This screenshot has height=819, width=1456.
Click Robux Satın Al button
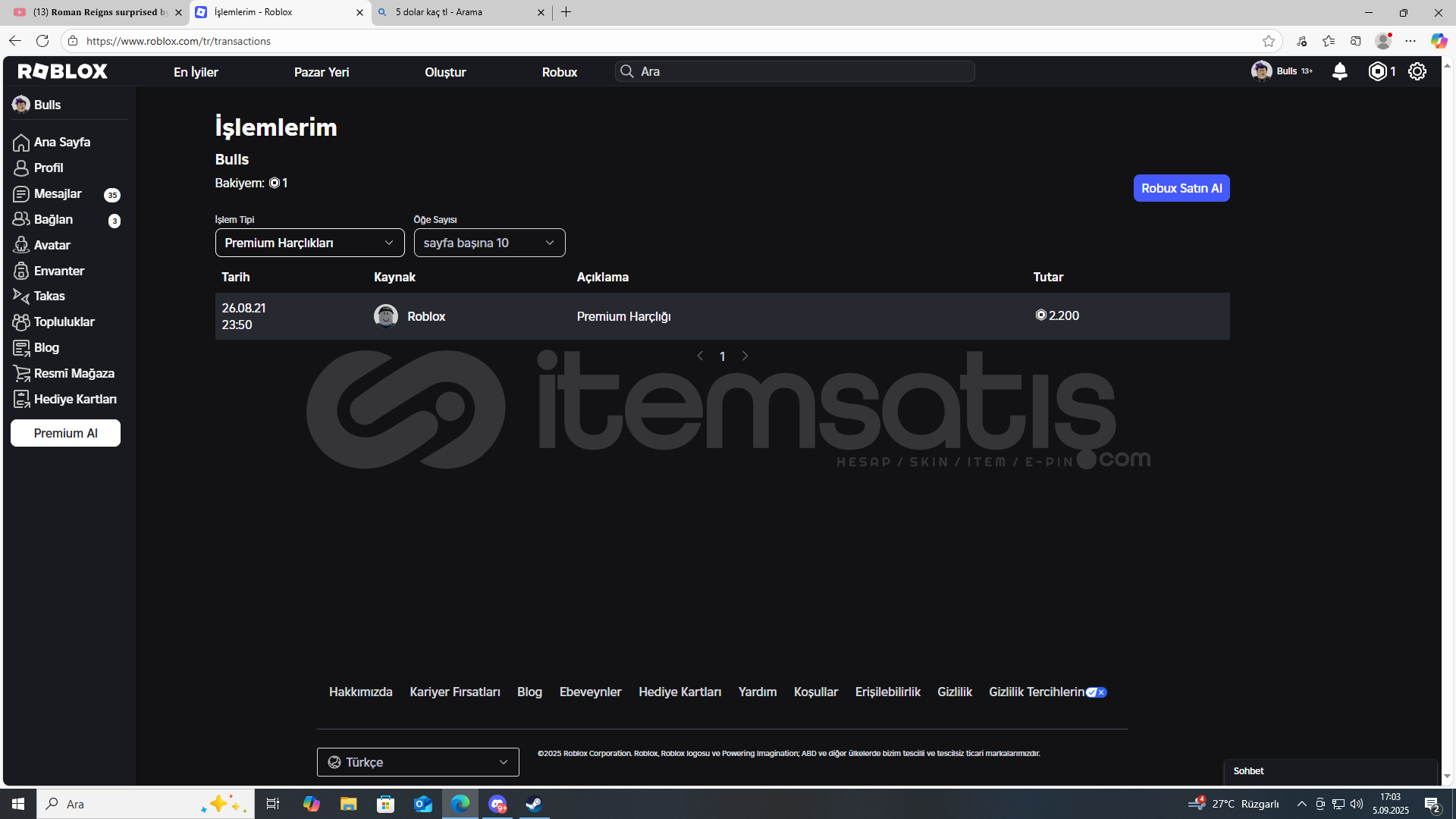coord(1181,188)
